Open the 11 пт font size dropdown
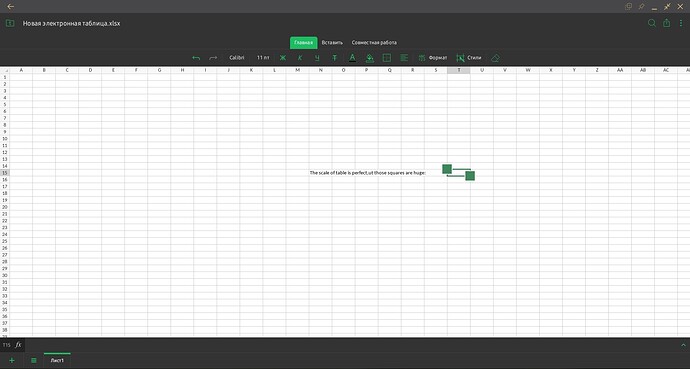The image size is (690, 369). [x=263, y=58]
